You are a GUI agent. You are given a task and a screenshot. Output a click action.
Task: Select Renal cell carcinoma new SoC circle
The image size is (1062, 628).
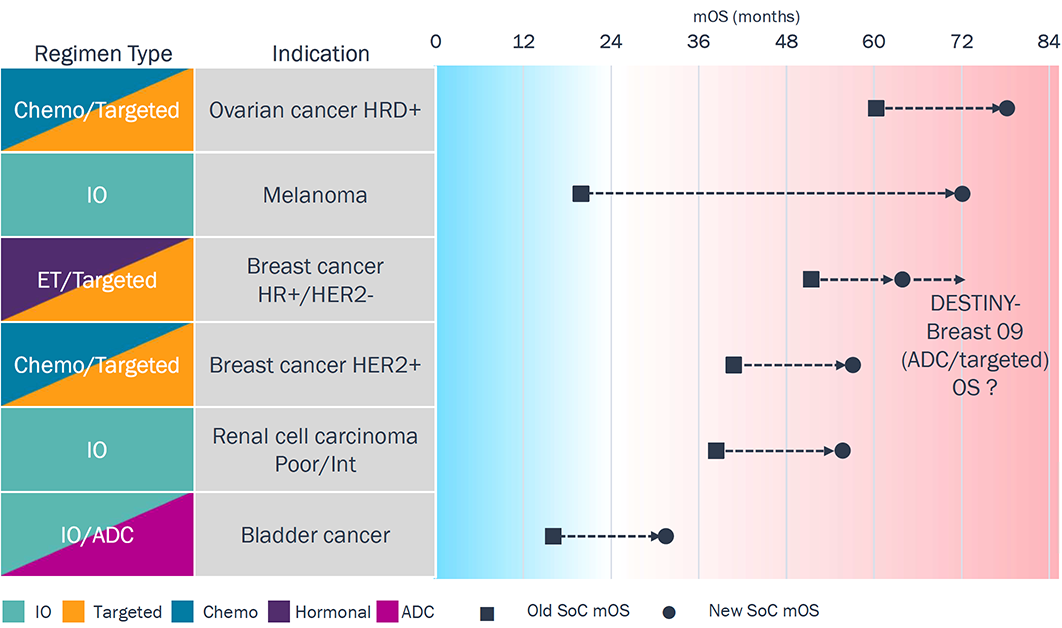click(x=843, y=451)
